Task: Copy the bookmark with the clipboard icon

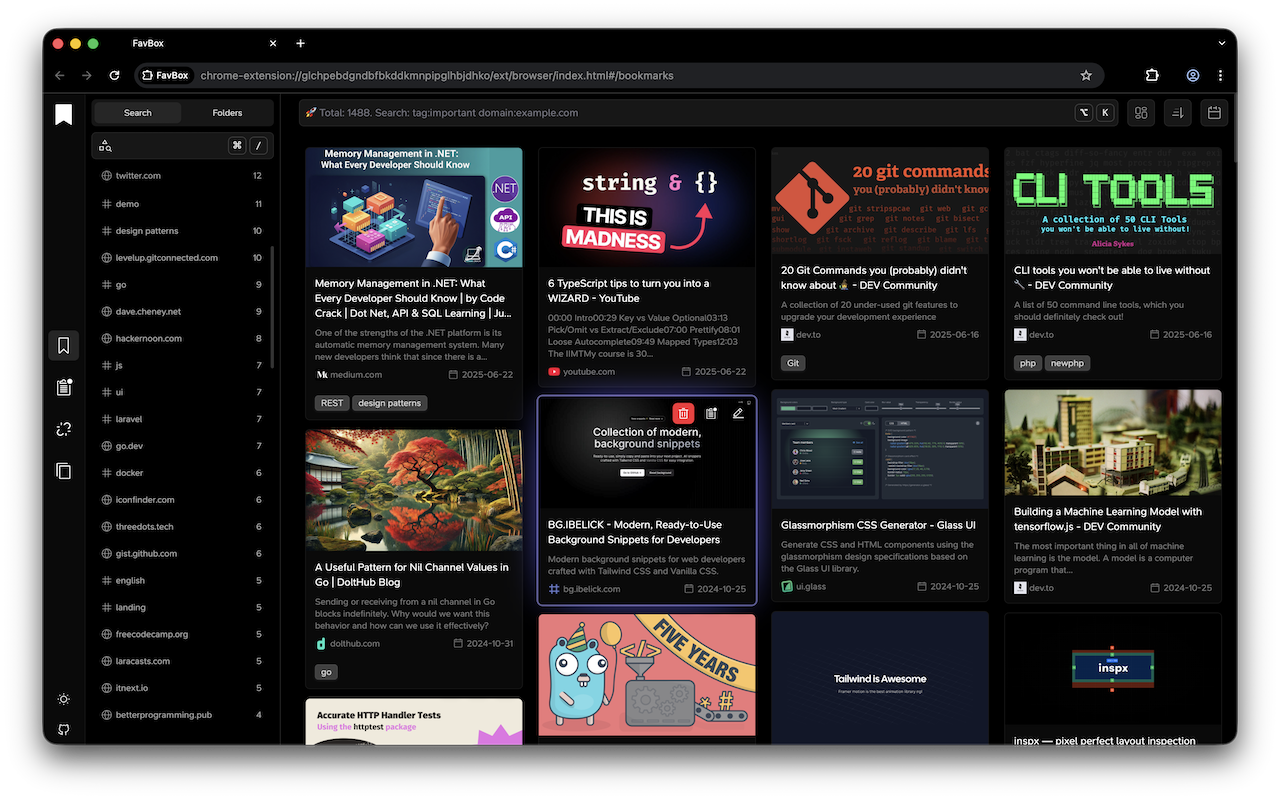Action: (711, 412)
